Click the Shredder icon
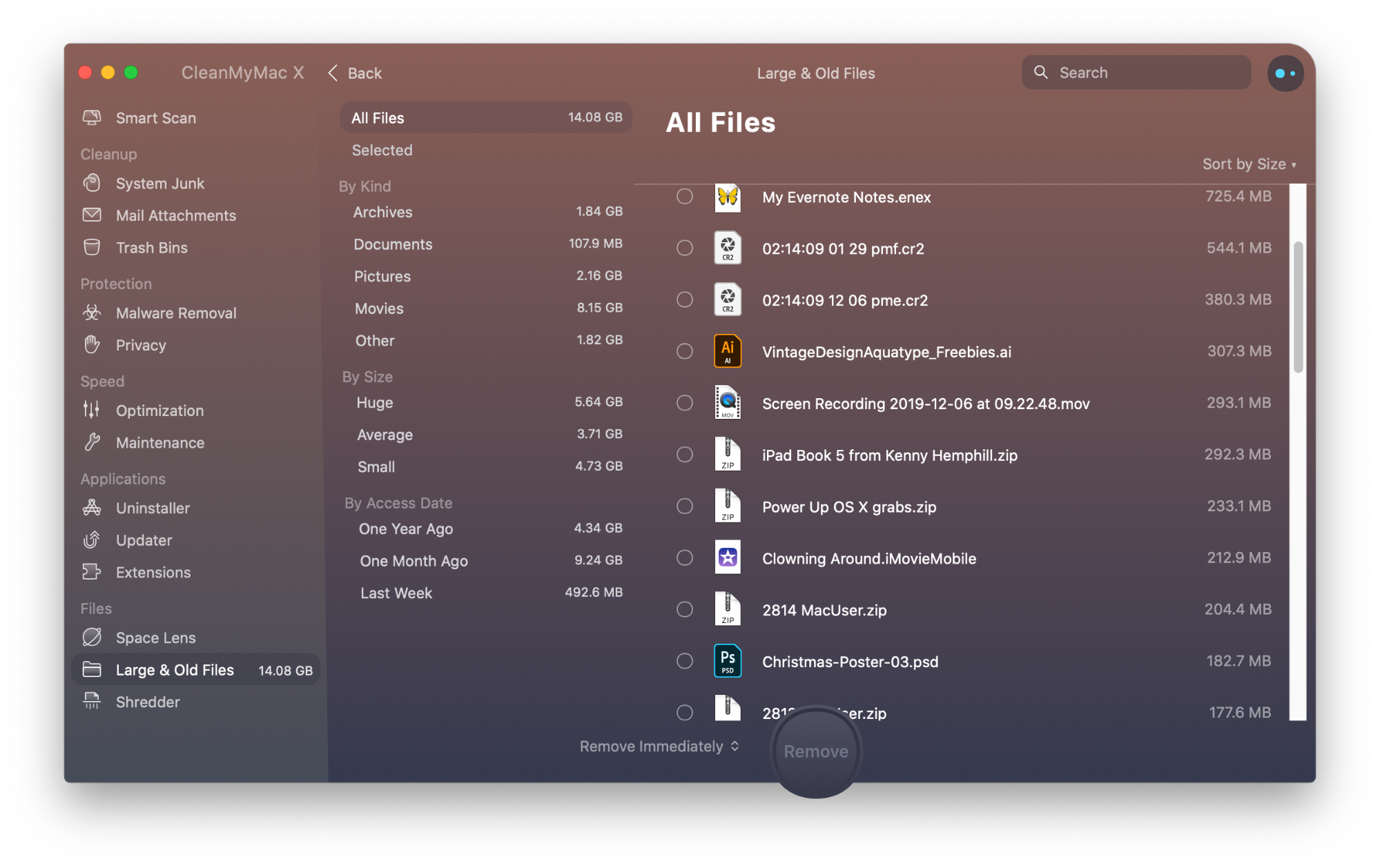This screenshot has height=868, width=1380. (91, 701)
